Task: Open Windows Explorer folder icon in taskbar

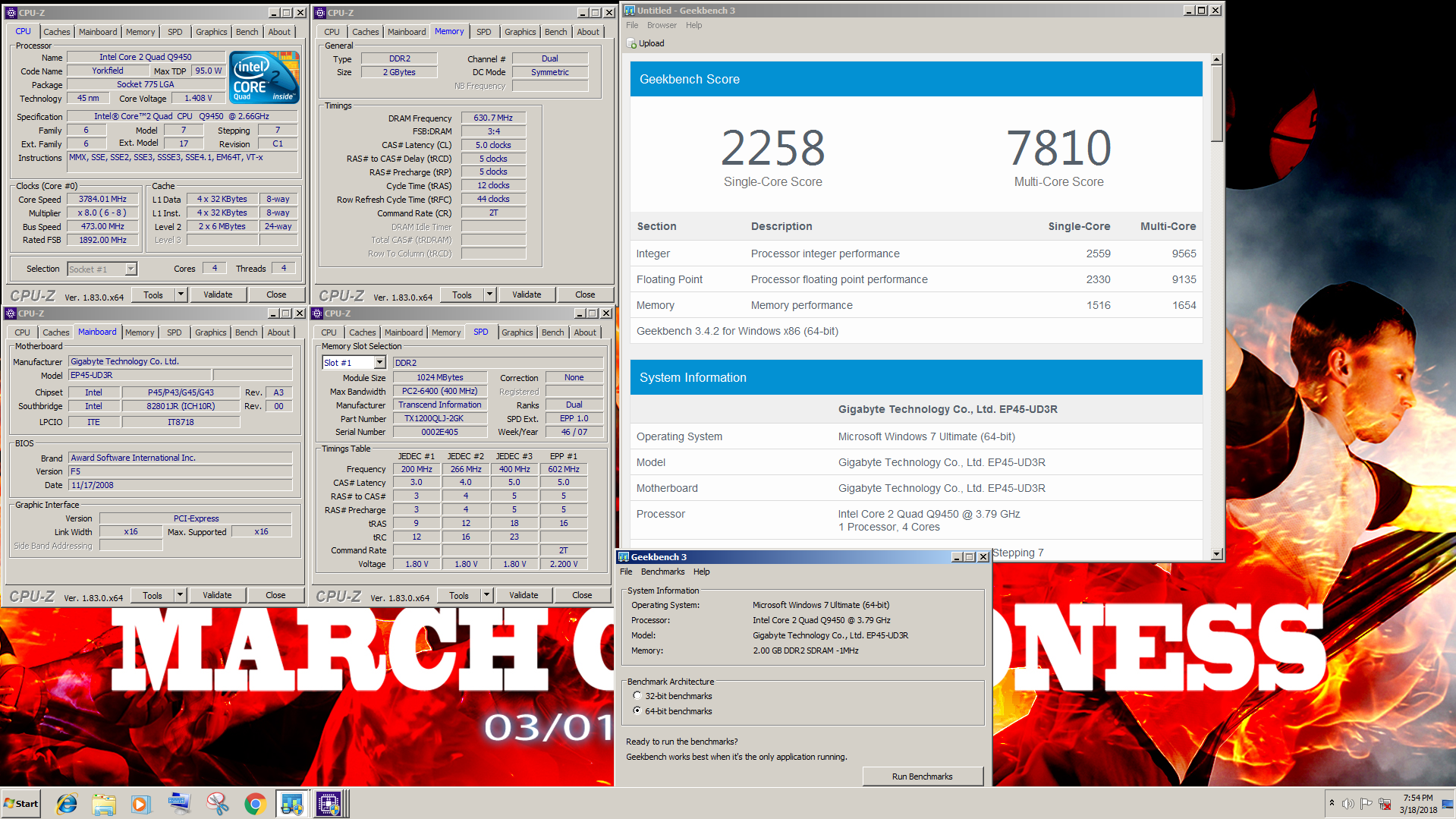Action: click(104, 804)
